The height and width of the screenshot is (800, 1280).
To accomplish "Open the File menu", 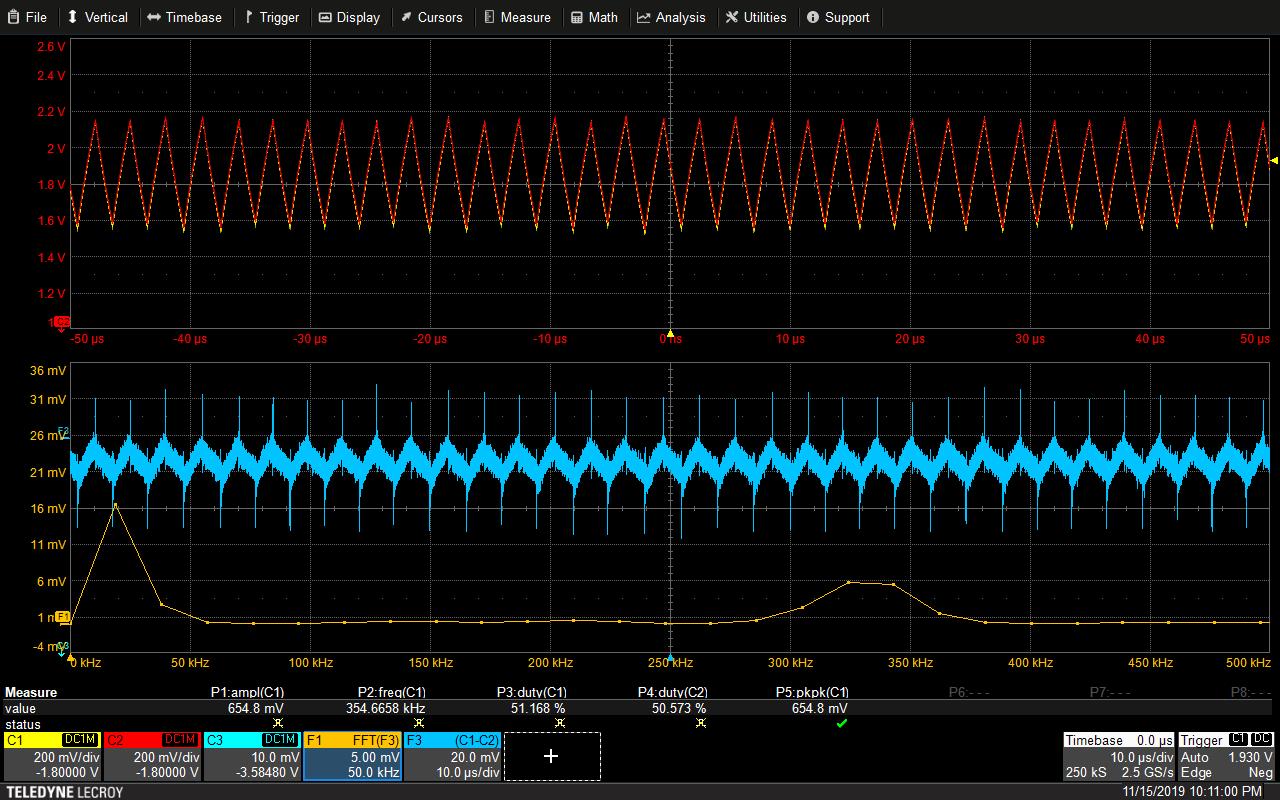I will coord(27,17).
